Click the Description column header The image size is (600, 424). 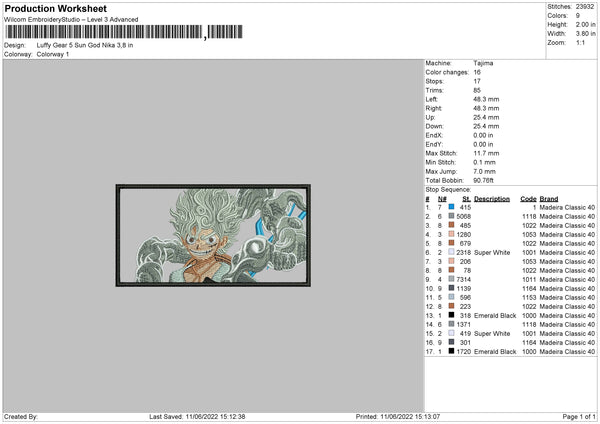click(492, 199)
